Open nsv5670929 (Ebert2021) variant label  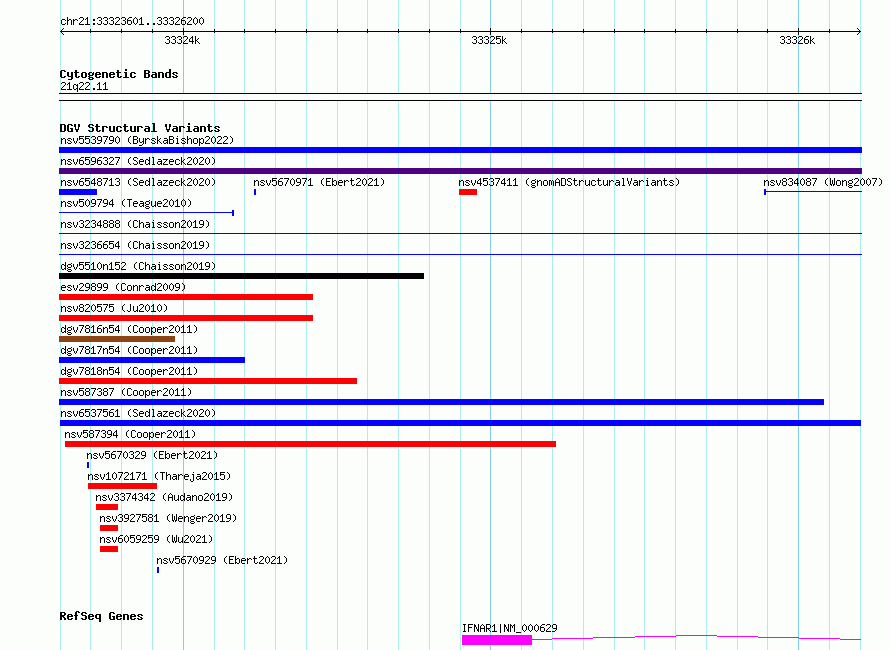pos(222,560)
